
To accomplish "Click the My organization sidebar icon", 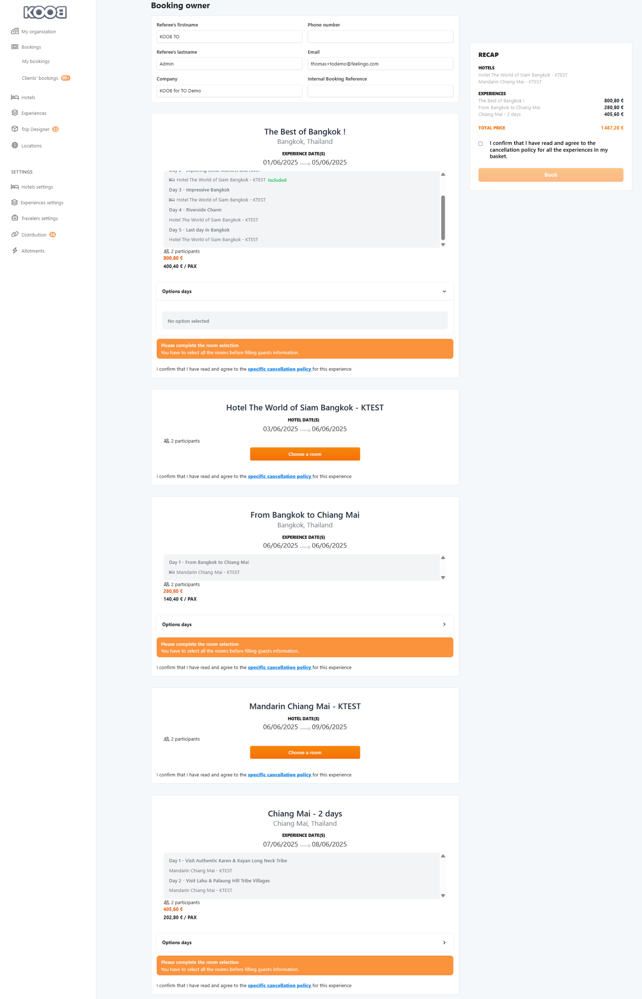I will coord(15,32).
